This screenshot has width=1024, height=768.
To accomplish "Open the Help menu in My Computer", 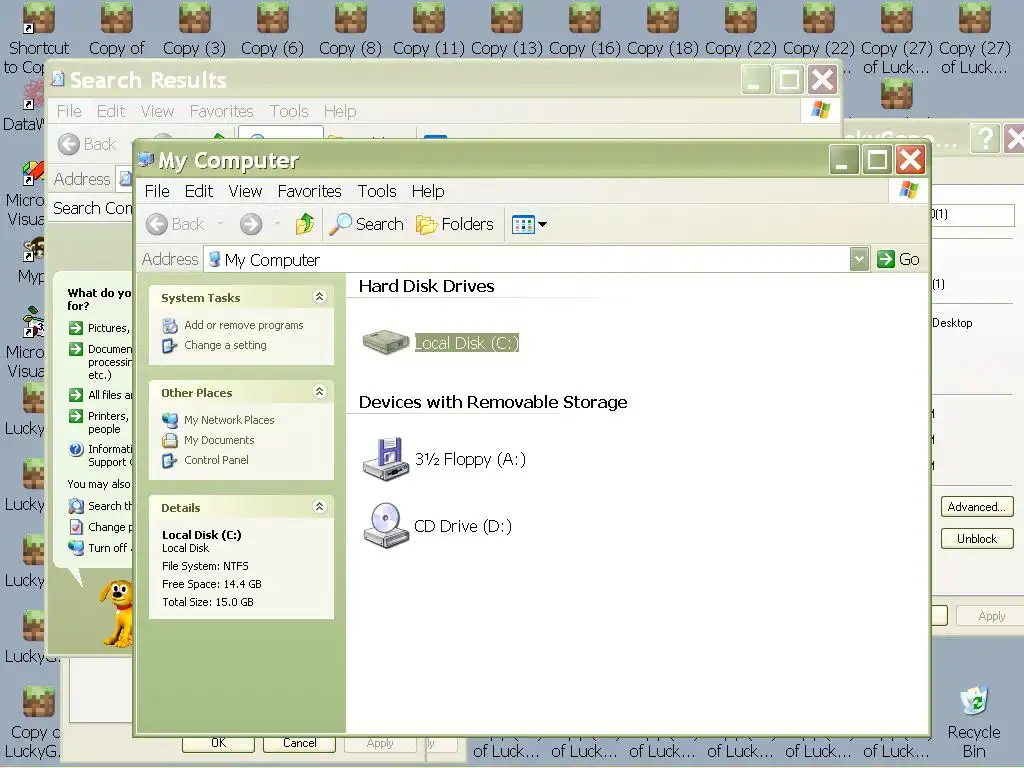I will [x=428, y=191].
